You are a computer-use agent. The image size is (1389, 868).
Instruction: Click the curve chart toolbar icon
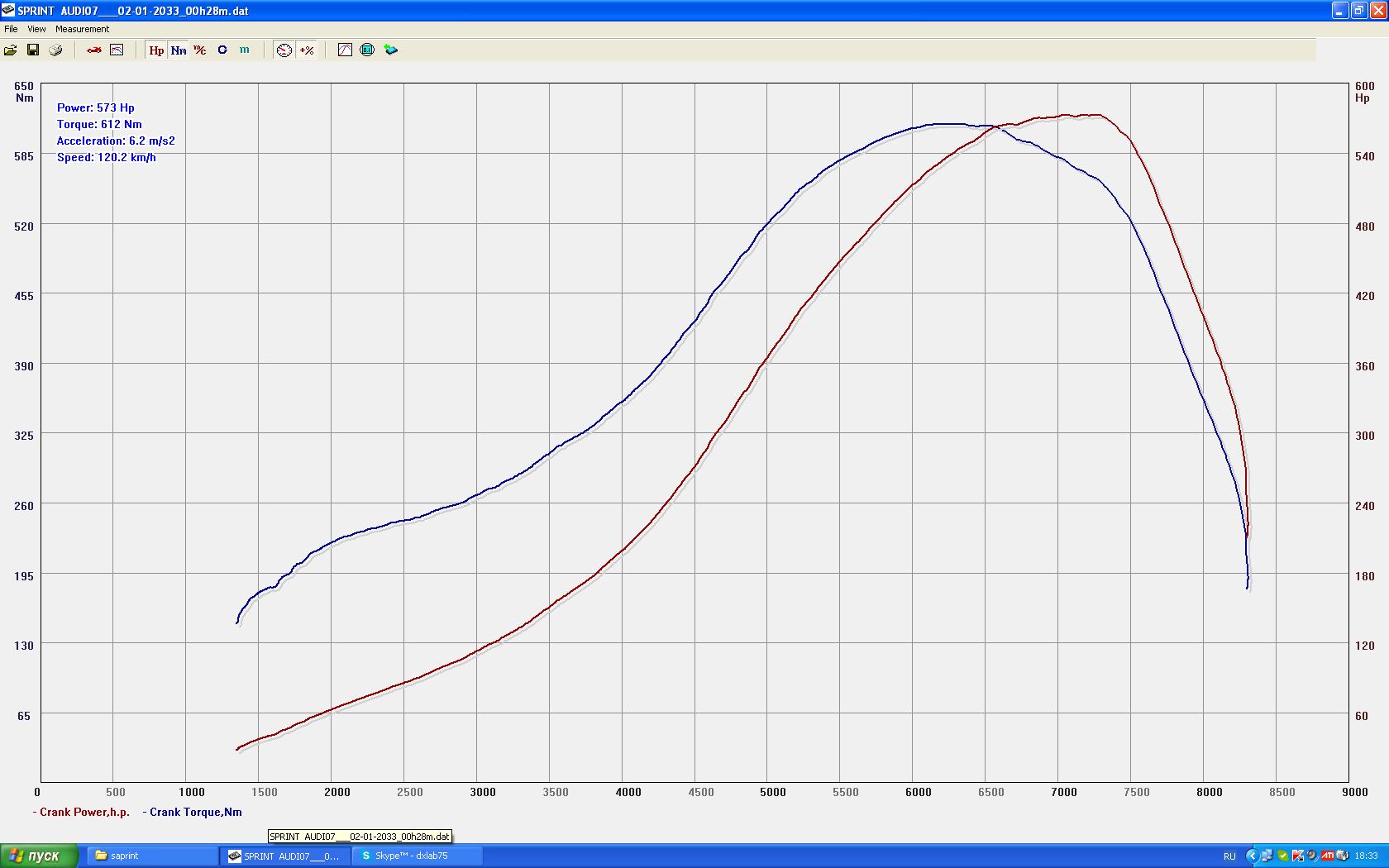[x=345, y=50]
